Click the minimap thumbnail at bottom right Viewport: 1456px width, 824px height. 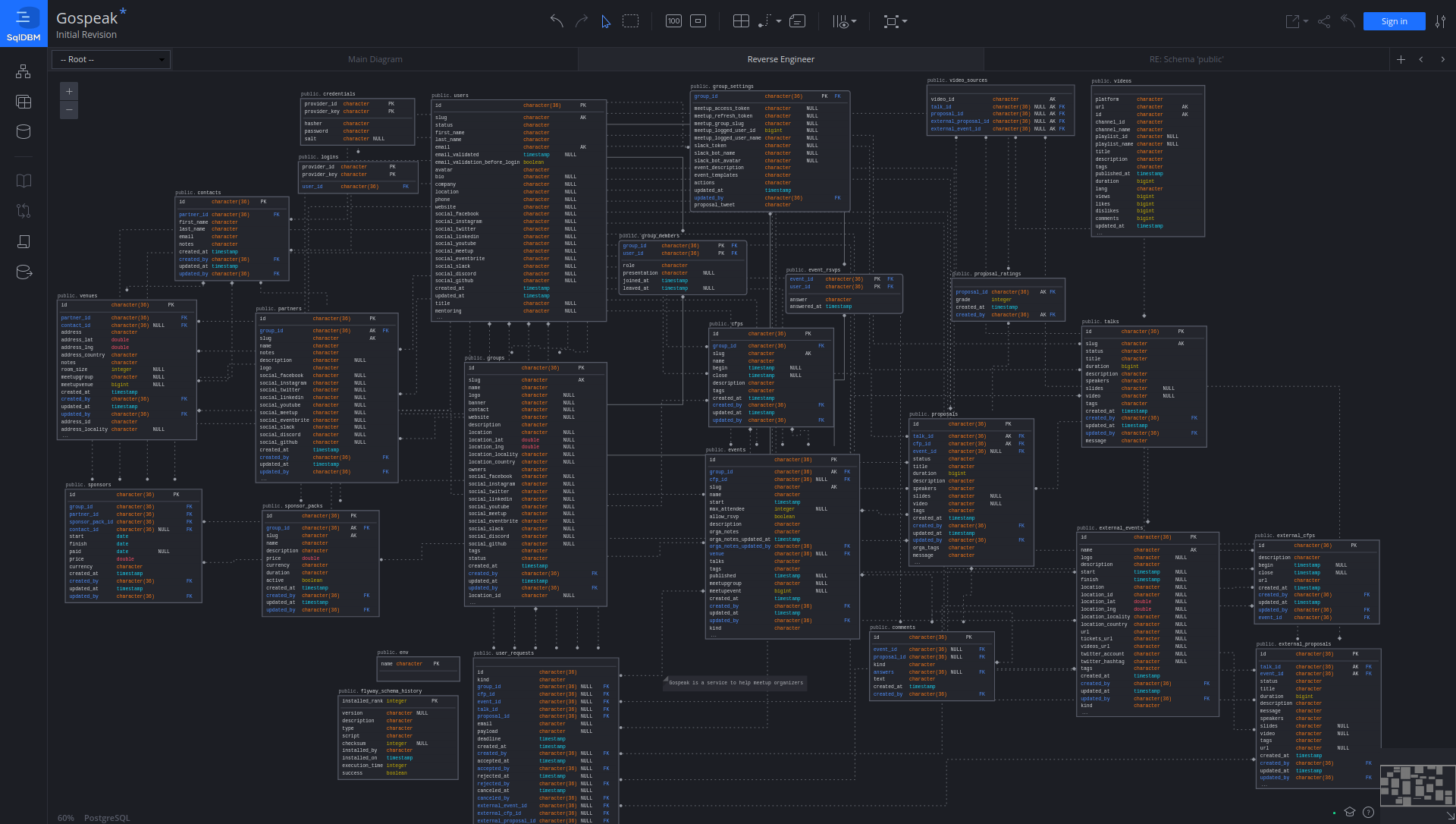tap(1417, 785)
